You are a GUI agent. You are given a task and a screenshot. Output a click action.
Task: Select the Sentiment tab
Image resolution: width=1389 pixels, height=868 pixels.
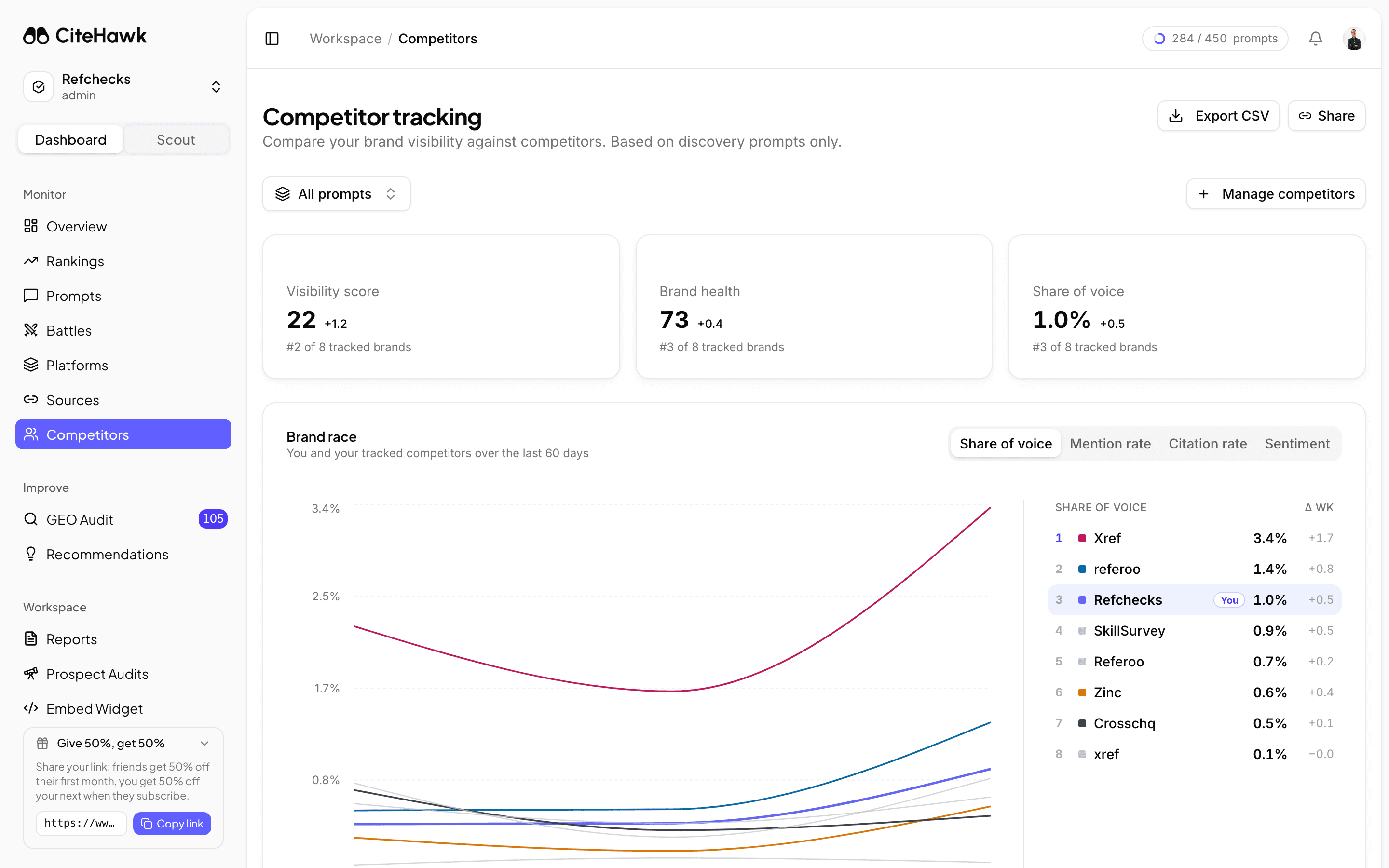click(1297, 444)
